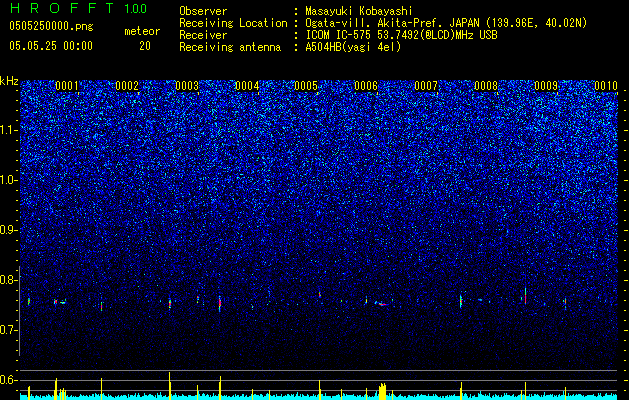The image size is (629, 400).
Task: Click the Receiving Location label
Action: pos(233,23)
